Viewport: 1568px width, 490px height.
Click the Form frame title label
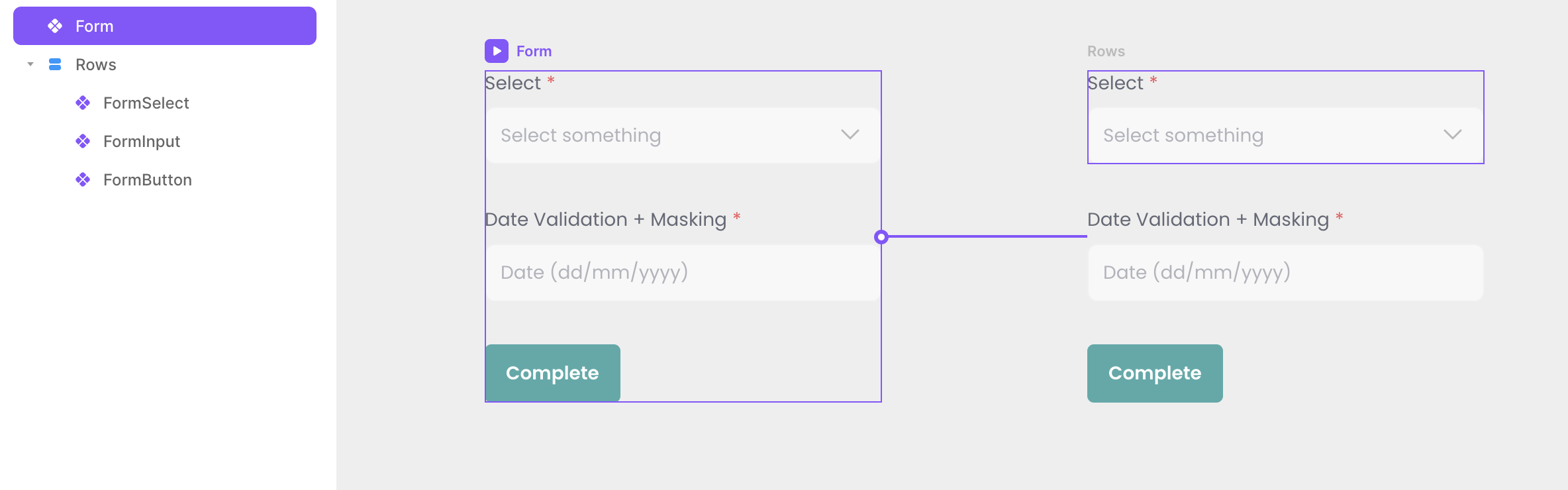tap(534, 51)
